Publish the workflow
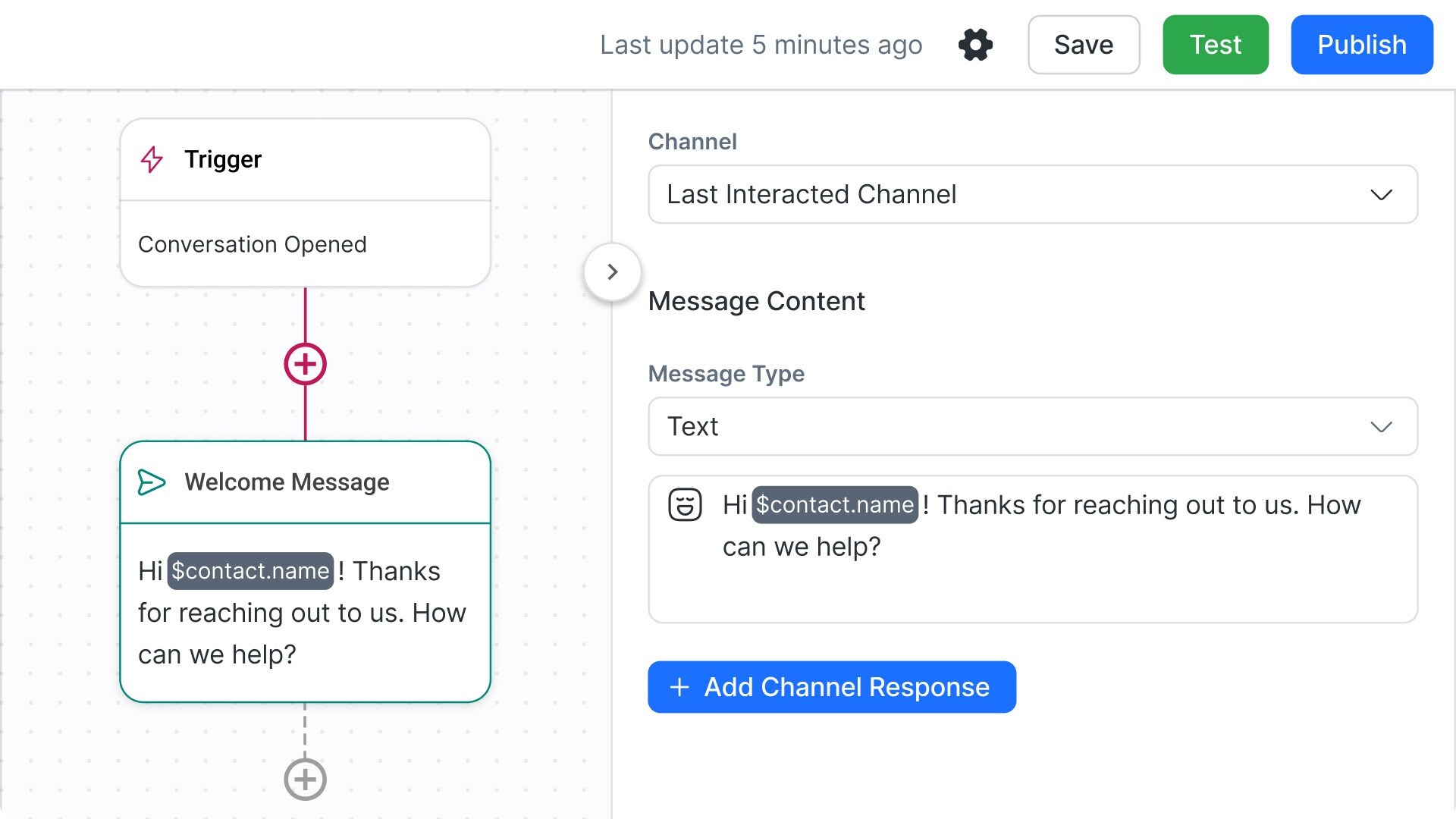The width and height of the screenshot is (1456, 819). click(x=1361, y=45)
